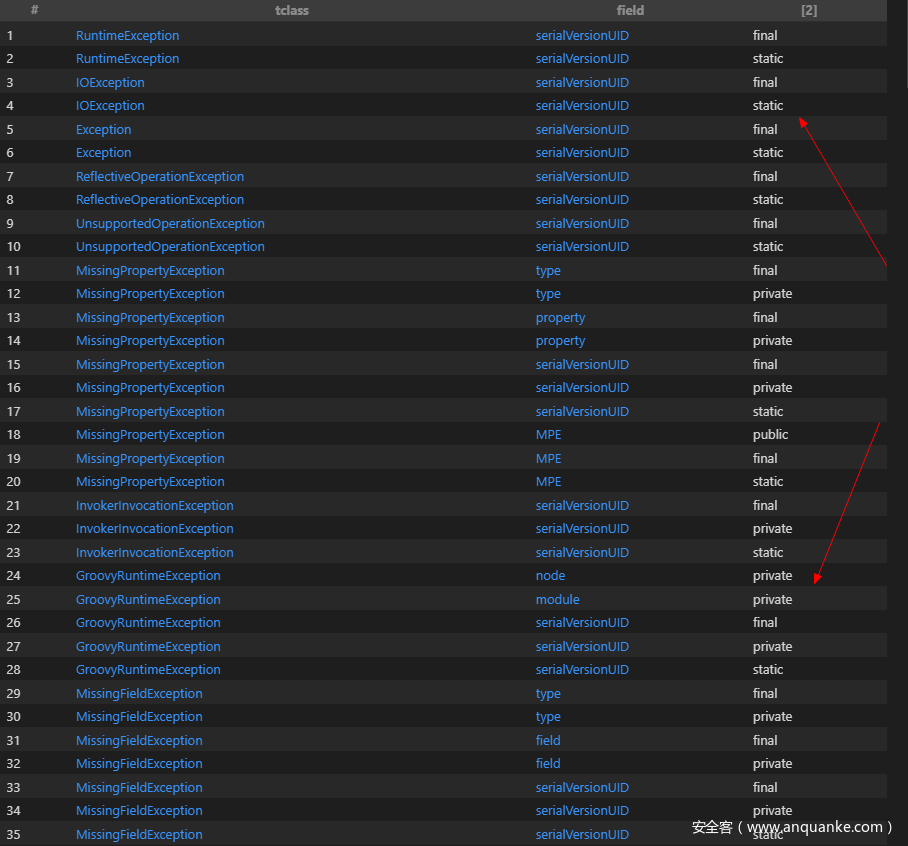Open RuntimeException link in row 1
This screenshot has width=908, height=846.
(x=127, y=35)
